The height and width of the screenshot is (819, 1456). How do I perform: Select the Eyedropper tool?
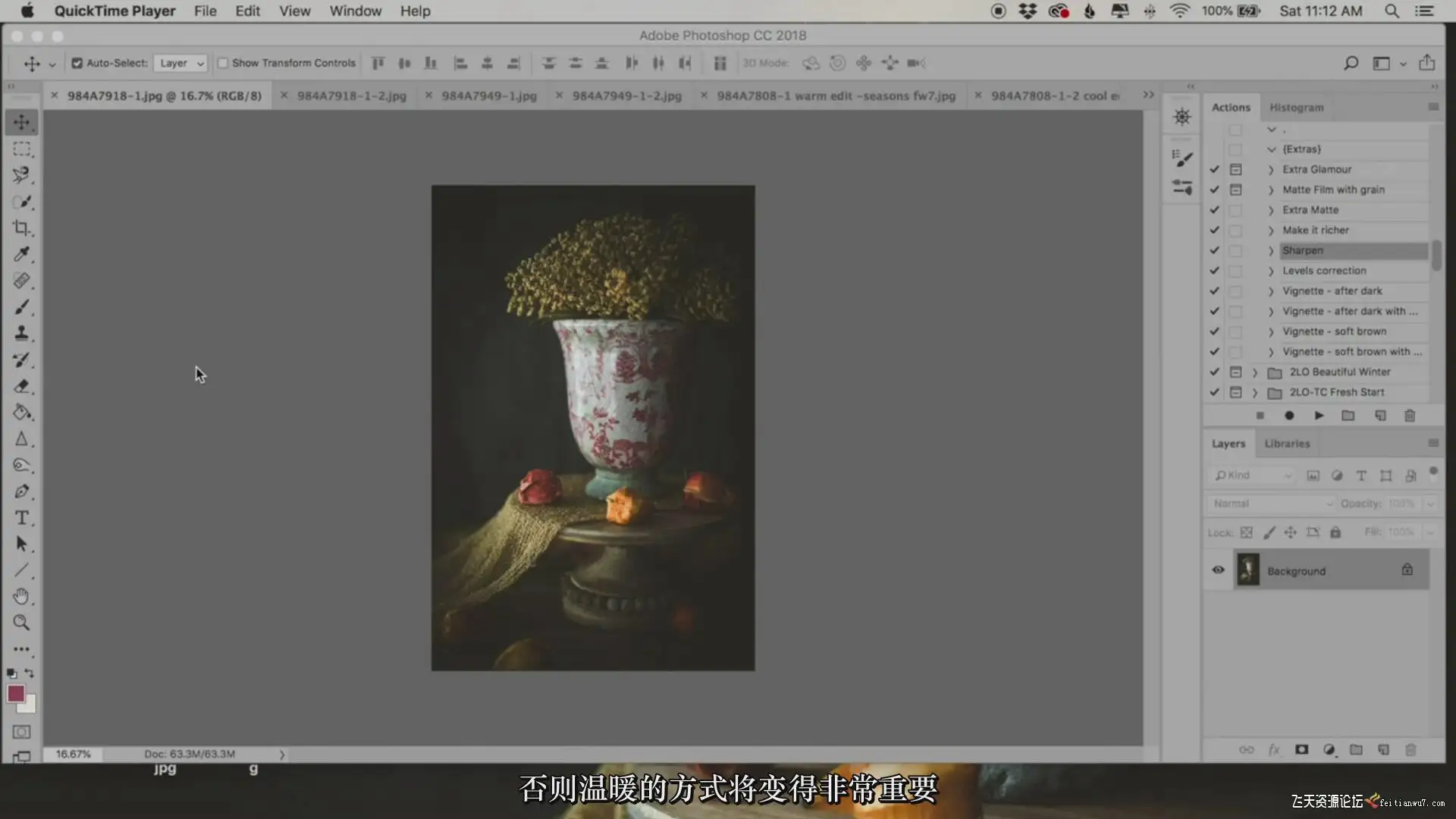tap(21, 254)
